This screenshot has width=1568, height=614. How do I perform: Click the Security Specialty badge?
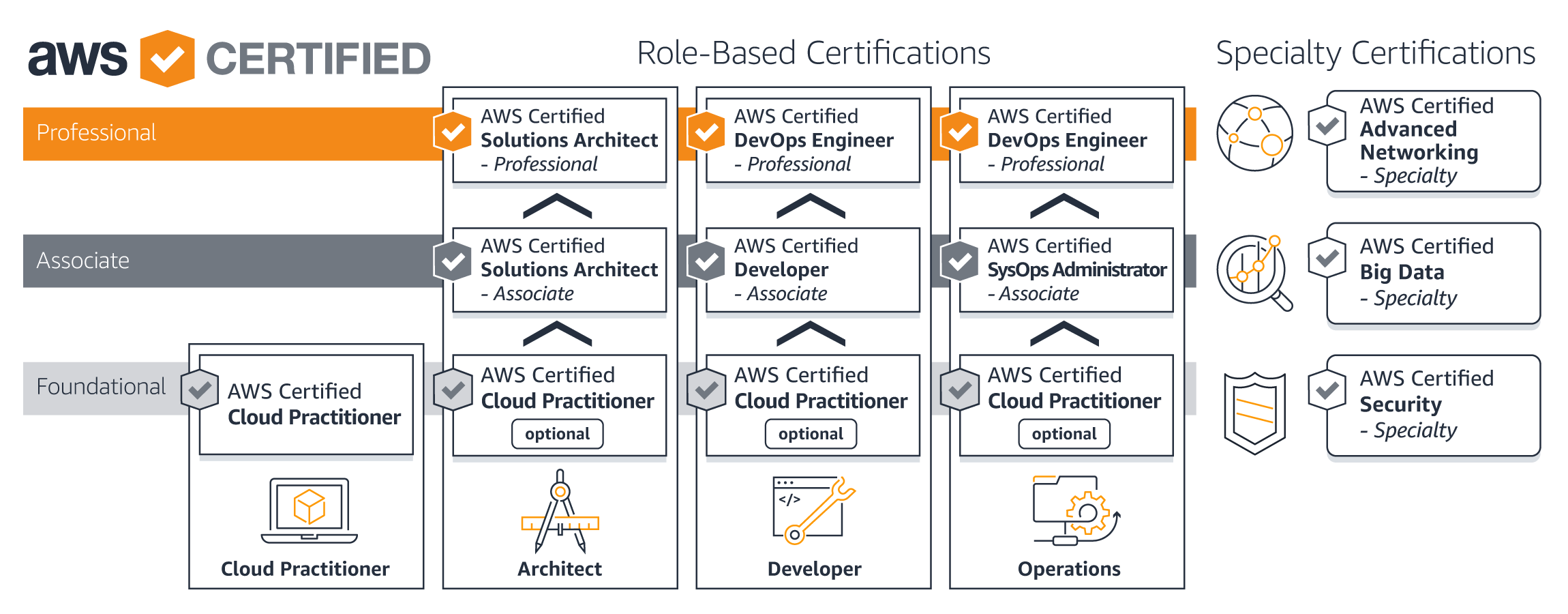click(x=1327, y=390)
